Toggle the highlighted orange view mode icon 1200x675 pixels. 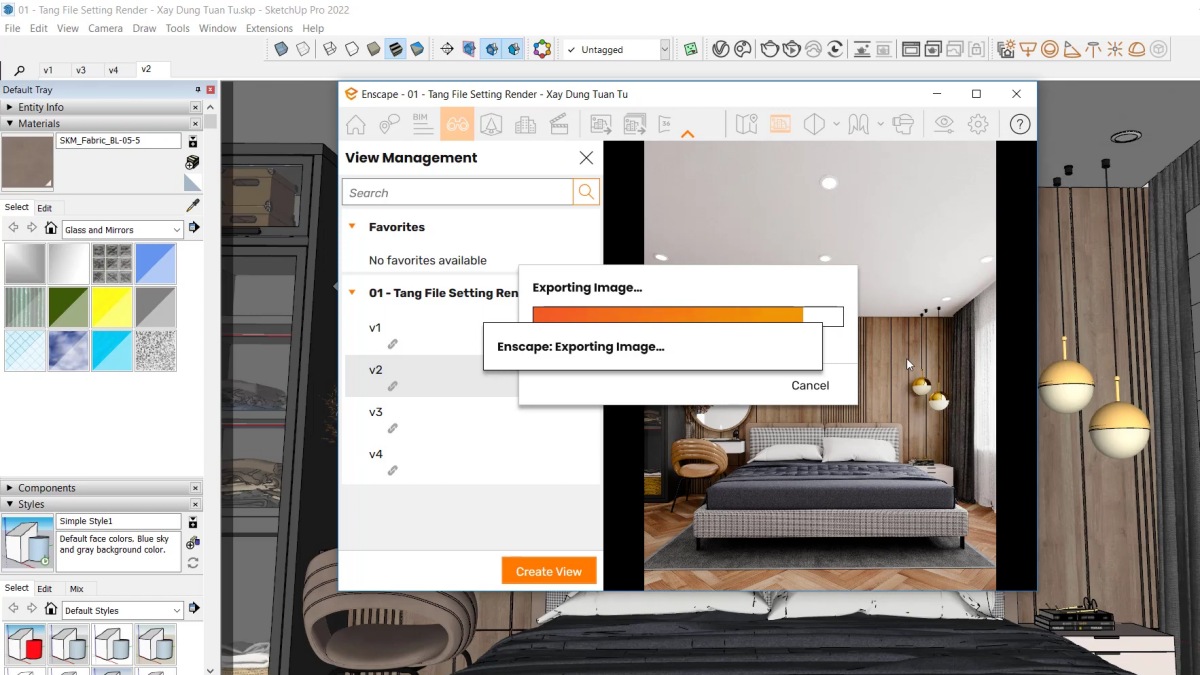[x=780, y=125]
